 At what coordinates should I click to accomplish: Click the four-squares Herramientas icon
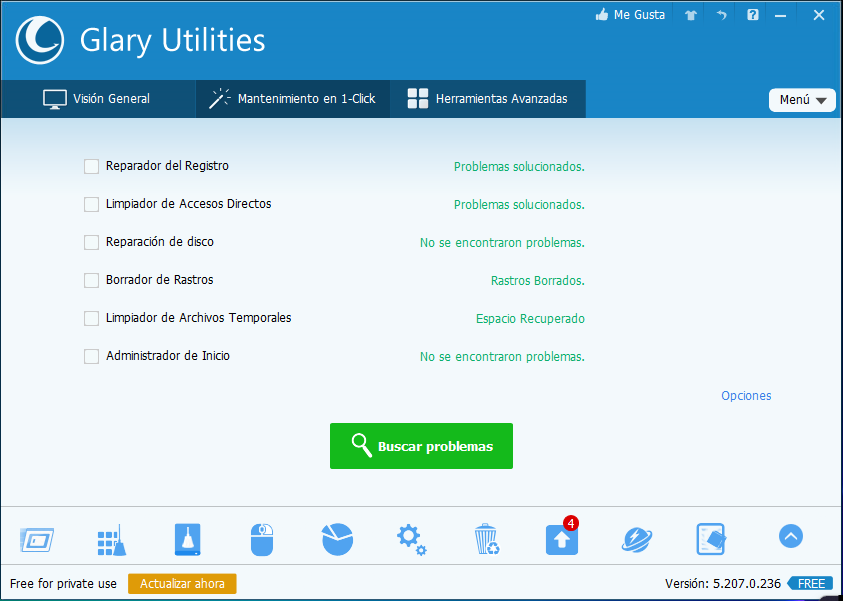click(x=418, y=99)
